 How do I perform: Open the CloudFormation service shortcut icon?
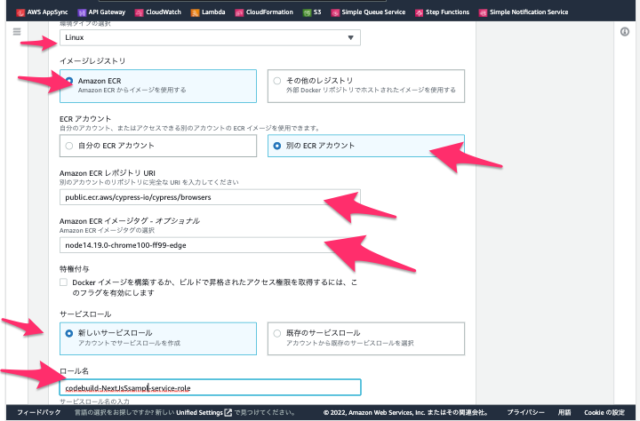click(239, 13)
